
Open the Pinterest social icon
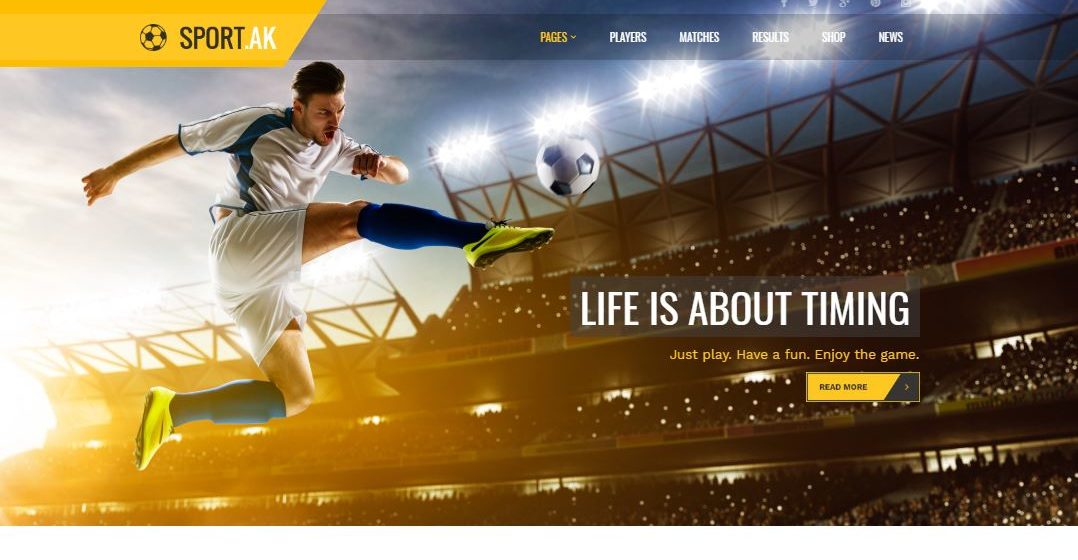[x=875, y=3]
